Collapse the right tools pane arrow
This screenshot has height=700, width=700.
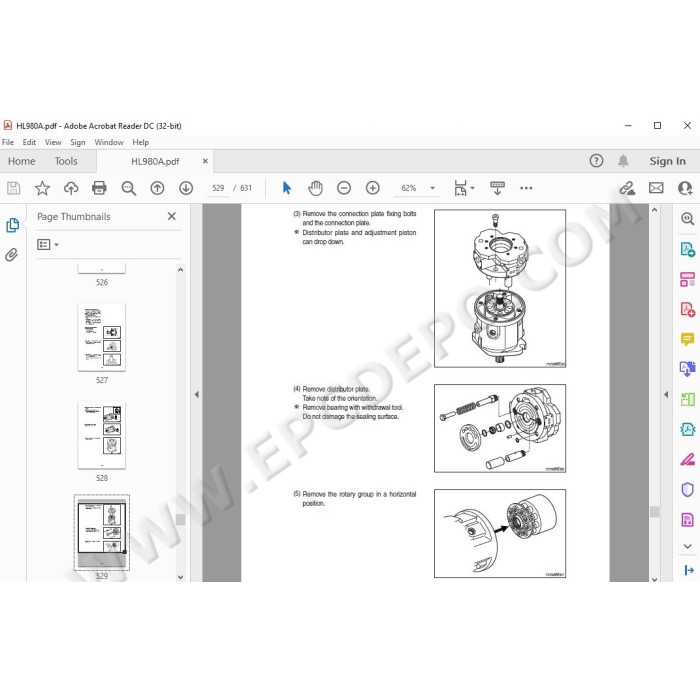(666, 394)
